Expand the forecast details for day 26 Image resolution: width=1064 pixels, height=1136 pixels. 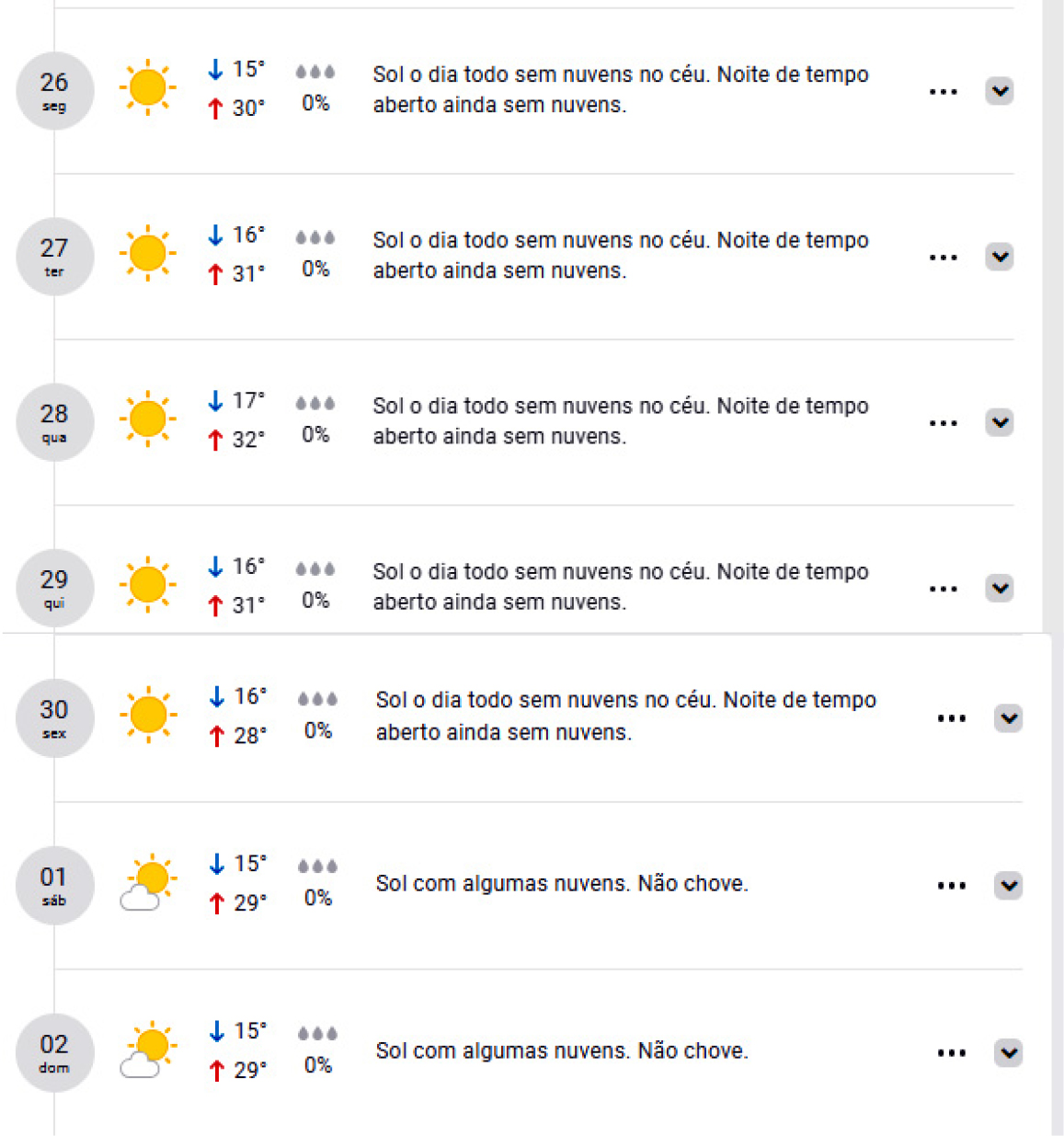coord(1000,91)
